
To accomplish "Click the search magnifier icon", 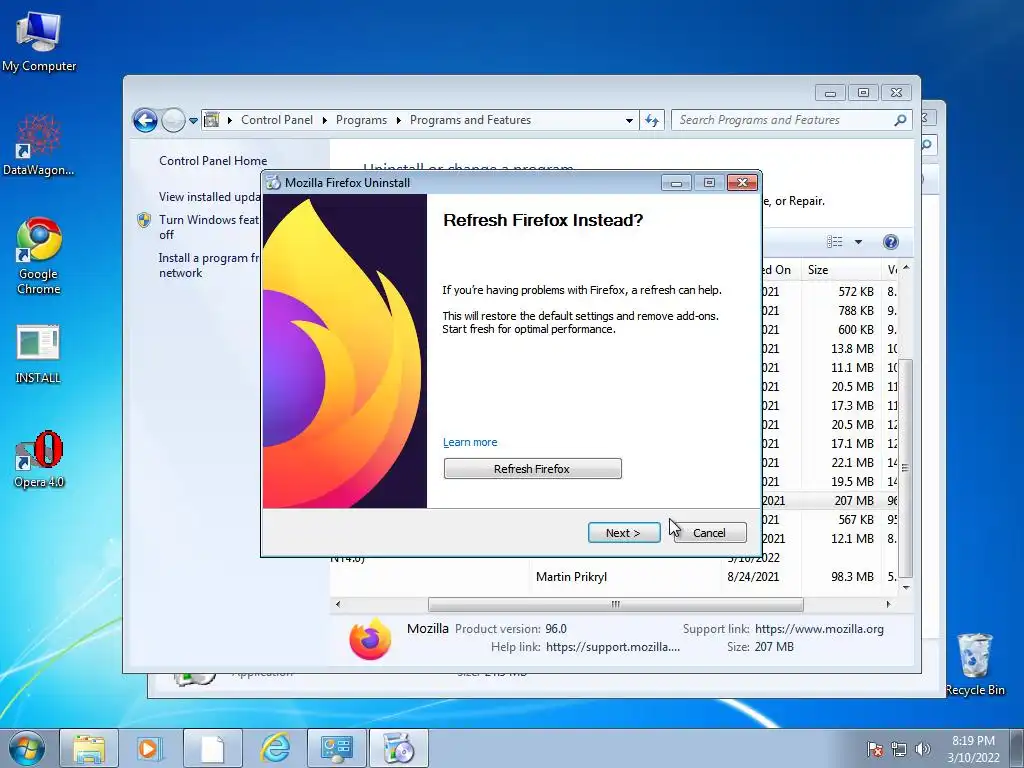I will [x=901, y=120].
